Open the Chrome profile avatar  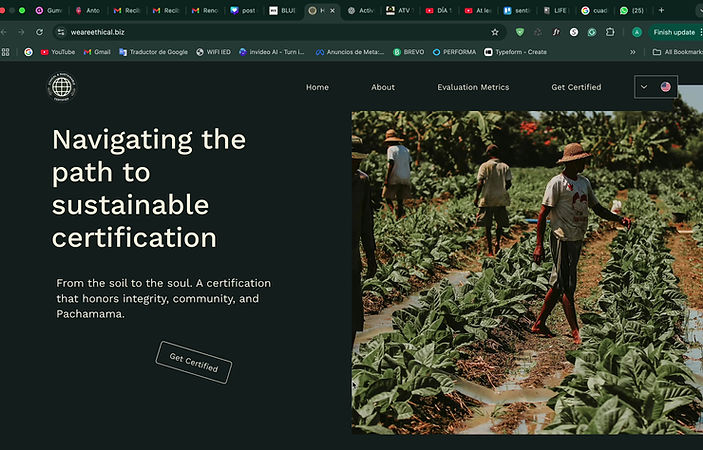637,32
